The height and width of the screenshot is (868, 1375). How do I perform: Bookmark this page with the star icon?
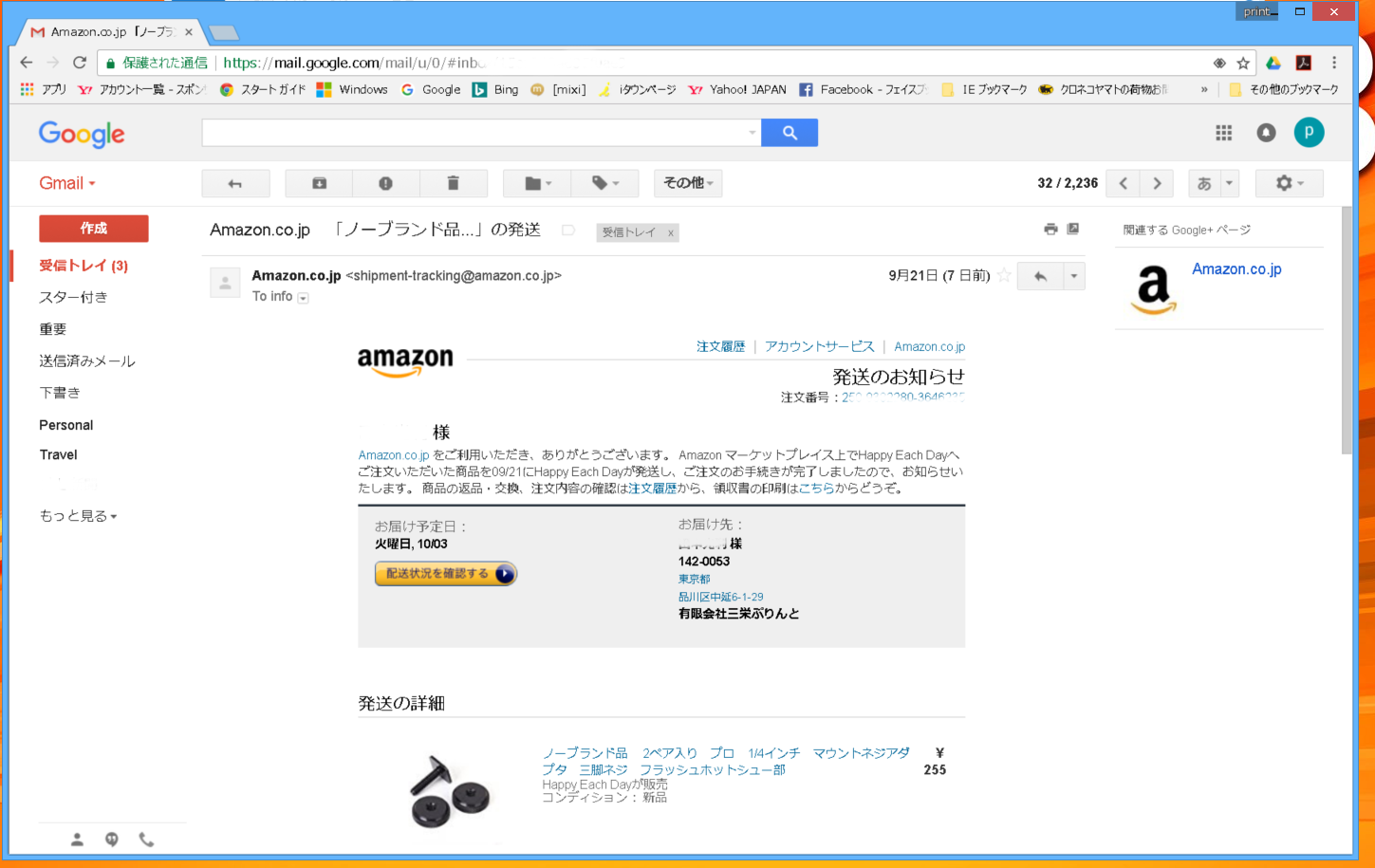point(1243,63)
